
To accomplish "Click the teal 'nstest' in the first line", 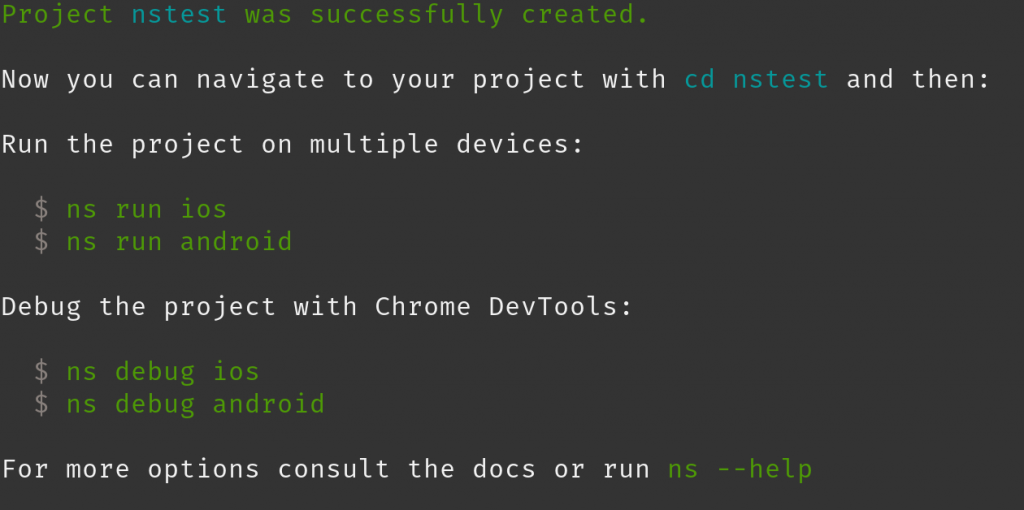I will (180, 14).
